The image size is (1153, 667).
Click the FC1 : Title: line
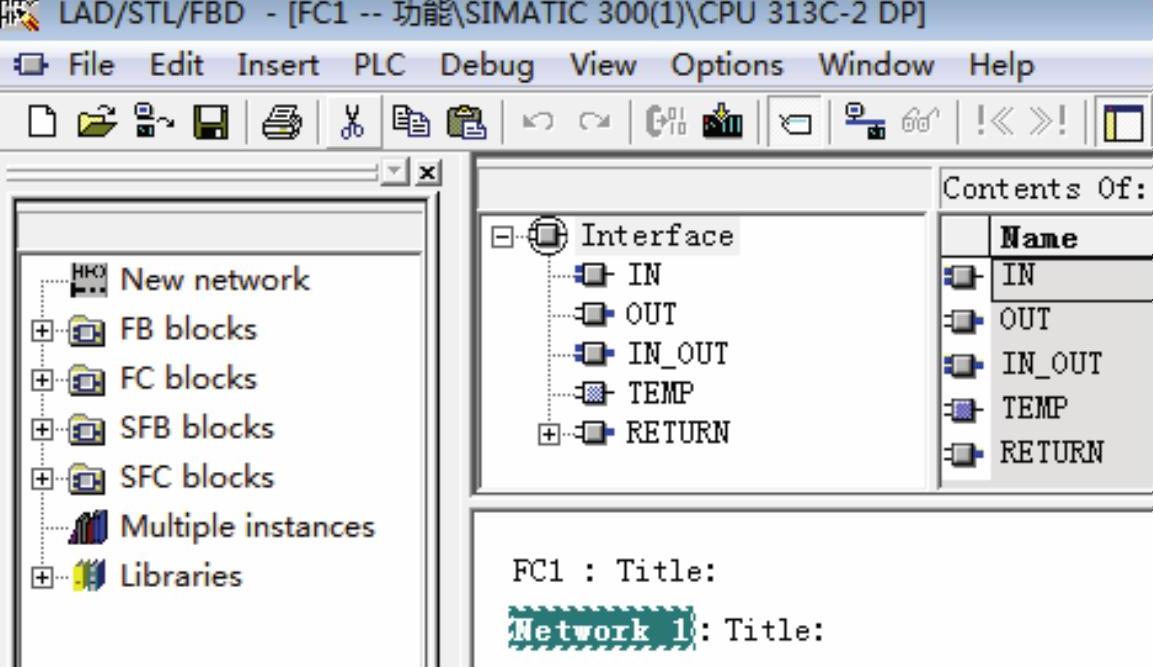click(614, 571)
